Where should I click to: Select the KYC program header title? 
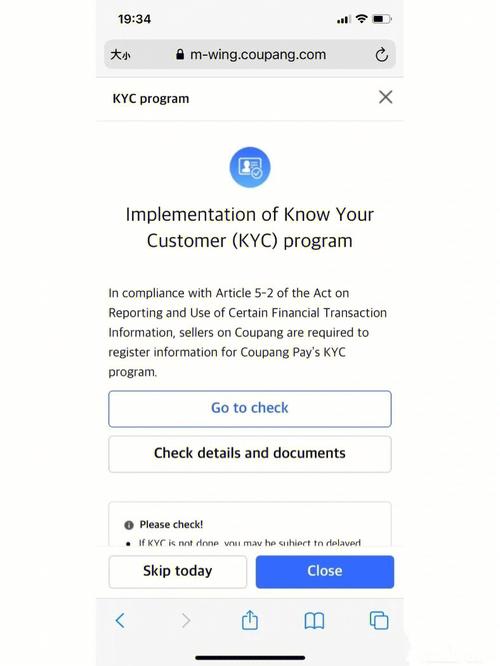click(x=151, y=99)
